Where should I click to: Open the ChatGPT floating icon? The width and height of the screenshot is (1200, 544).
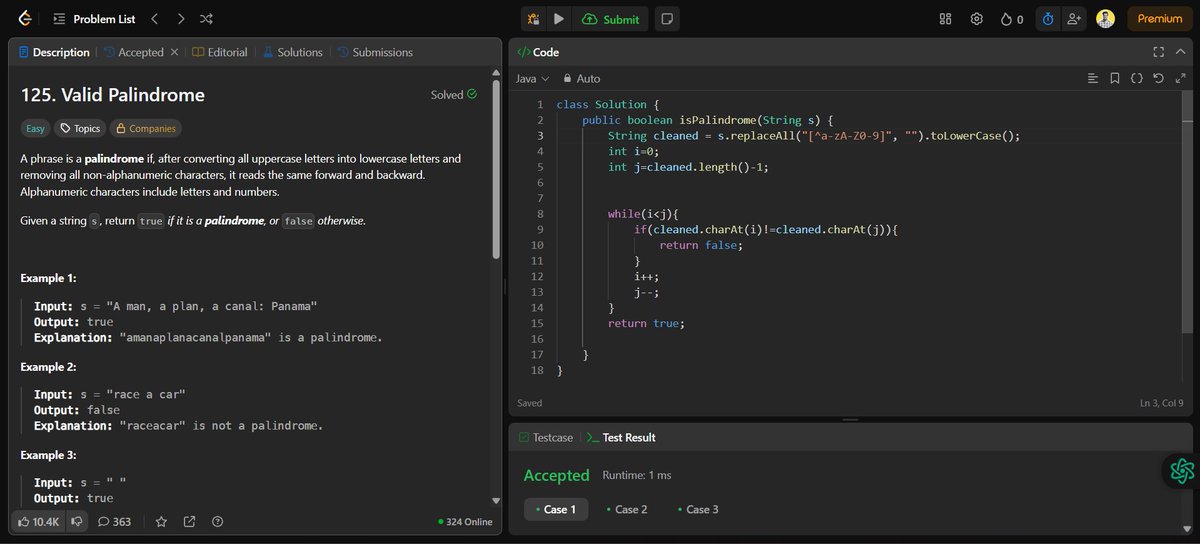[x=1181, y=470]
